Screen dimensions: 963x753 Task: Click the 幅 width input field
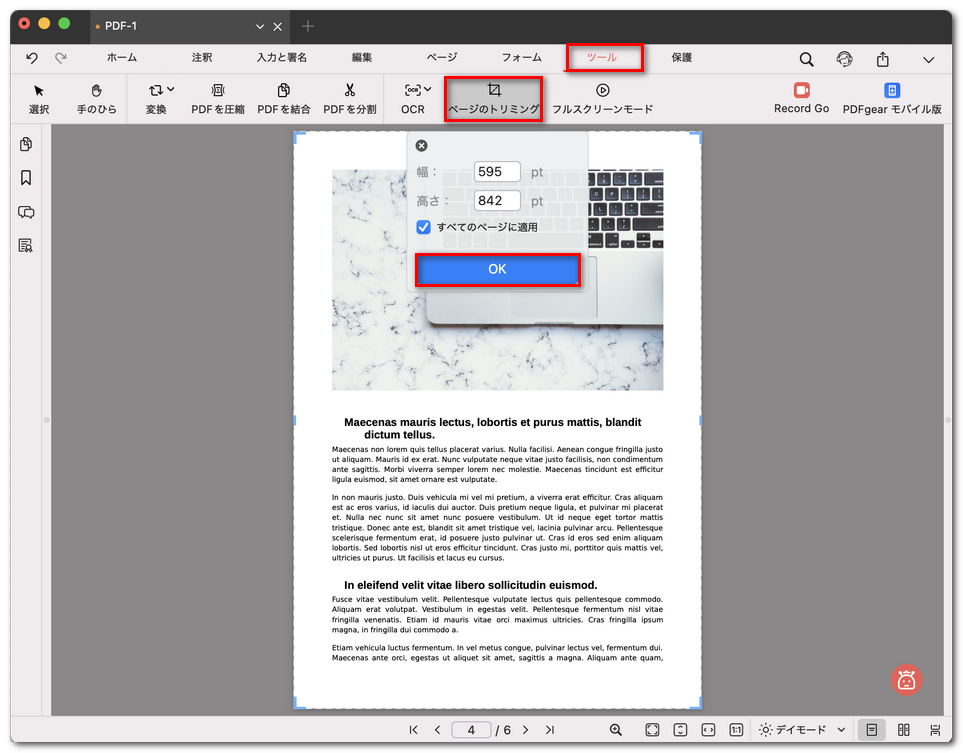497,172
